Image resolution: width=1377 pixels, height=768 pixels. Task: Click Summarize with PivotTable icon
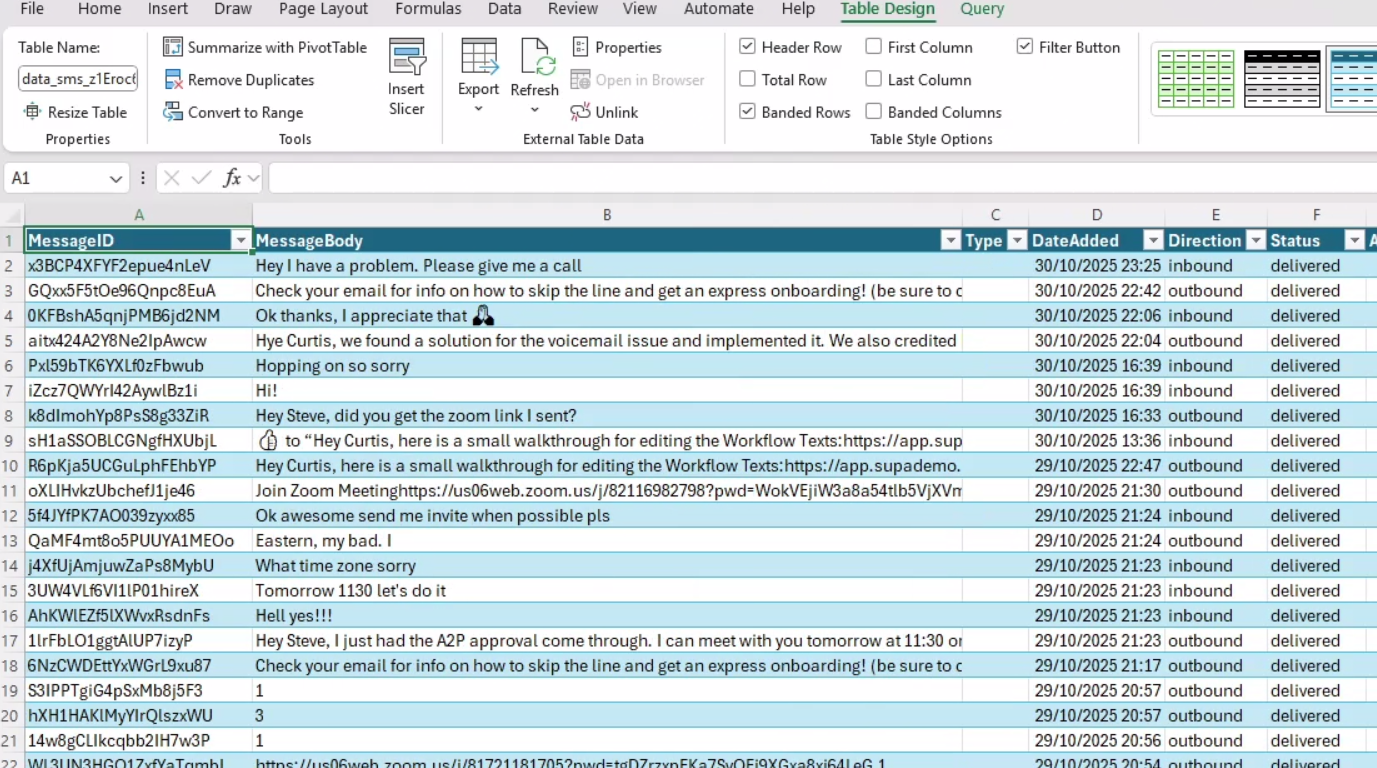coord(173,47)
